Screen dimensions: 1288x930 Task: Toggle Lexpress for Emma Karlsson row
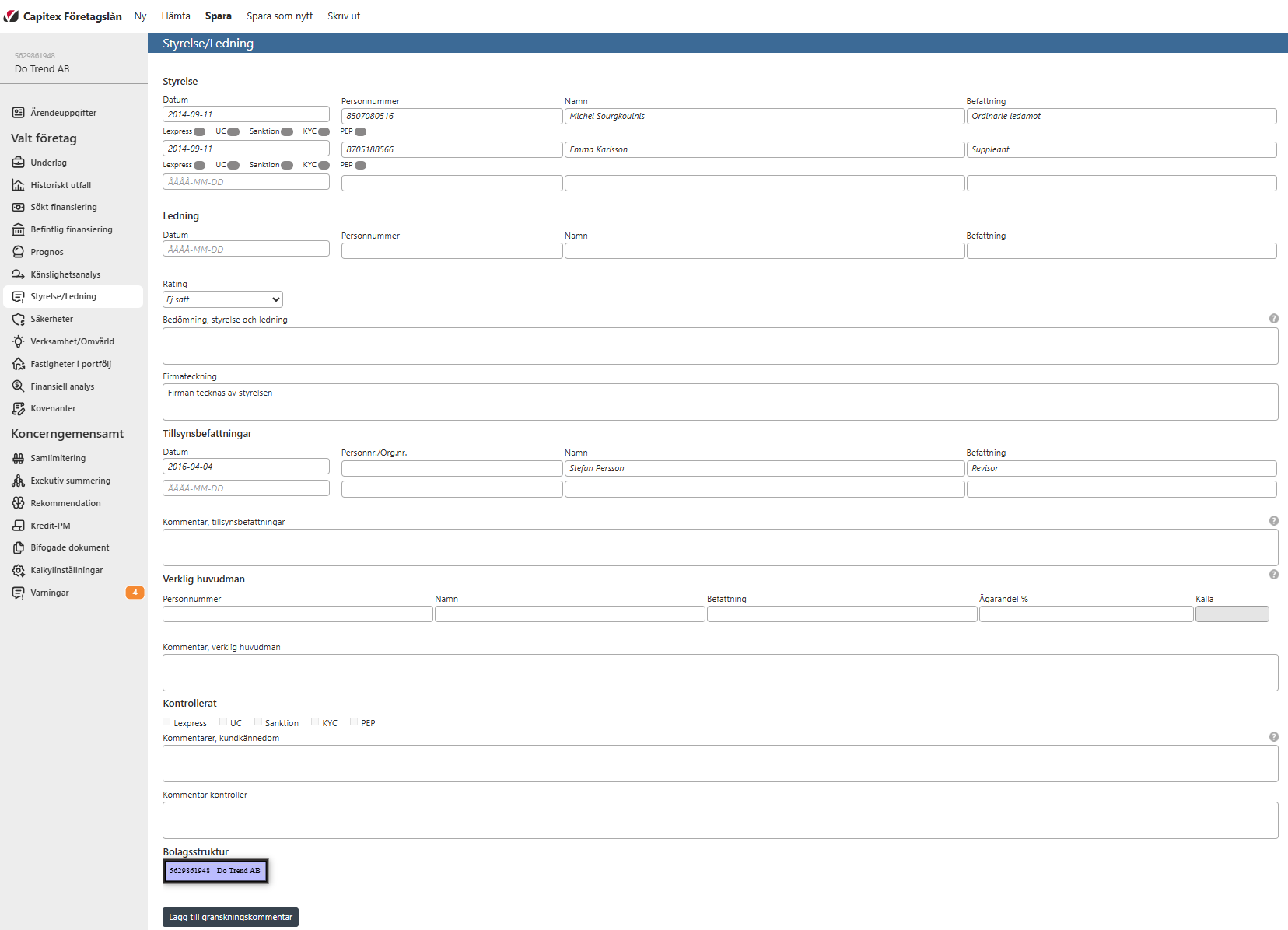[200, 165]
